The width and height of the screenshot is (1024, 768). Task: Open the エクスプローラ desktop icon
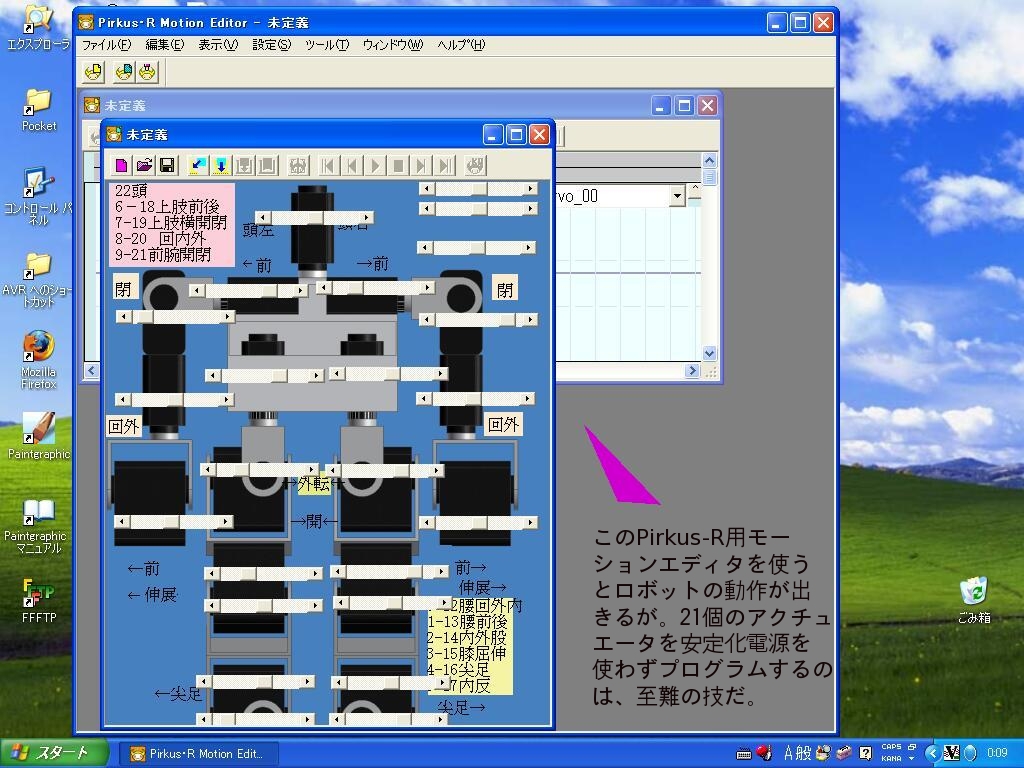[x=38, y=27]
